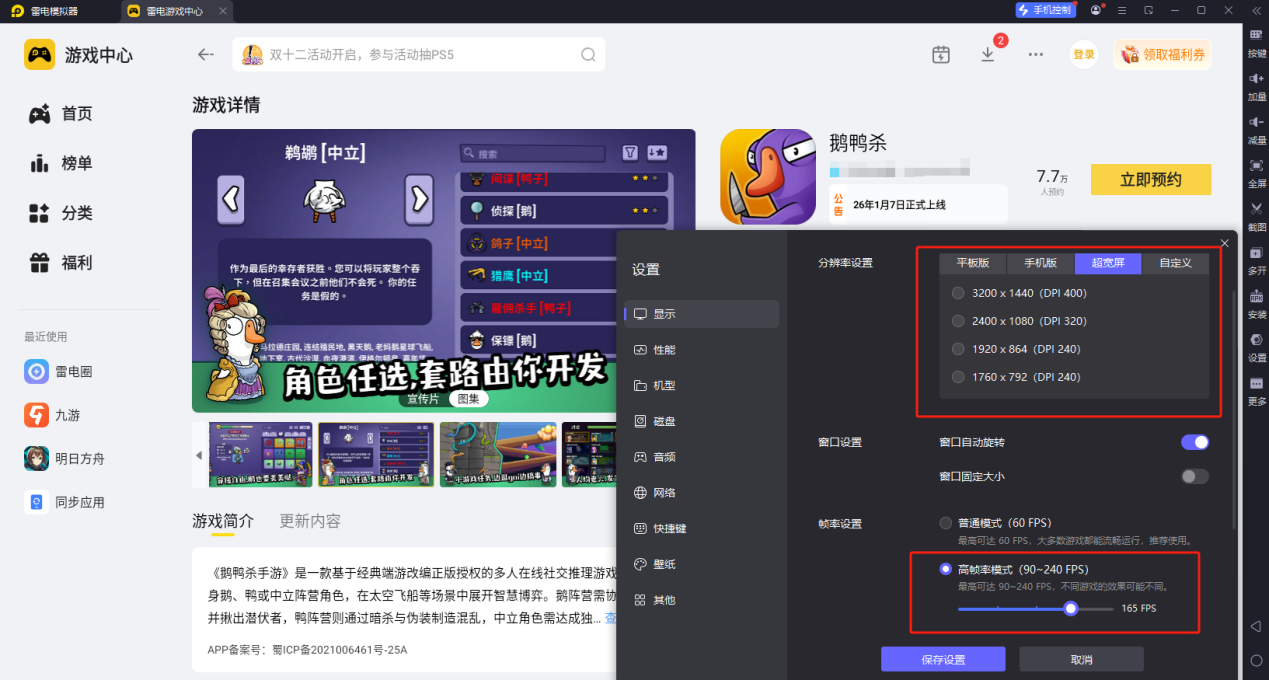Click the 截图 screenshot icon in right sidebar
The image size is (1269, 680).
(x=1256, y=208)
